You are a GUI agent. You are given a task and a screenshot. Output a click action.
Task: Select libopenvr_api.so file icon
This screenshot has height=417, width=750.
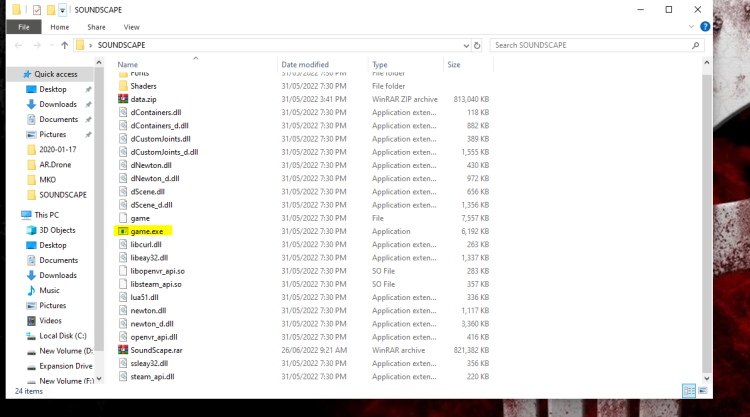(x=123, y=271)
